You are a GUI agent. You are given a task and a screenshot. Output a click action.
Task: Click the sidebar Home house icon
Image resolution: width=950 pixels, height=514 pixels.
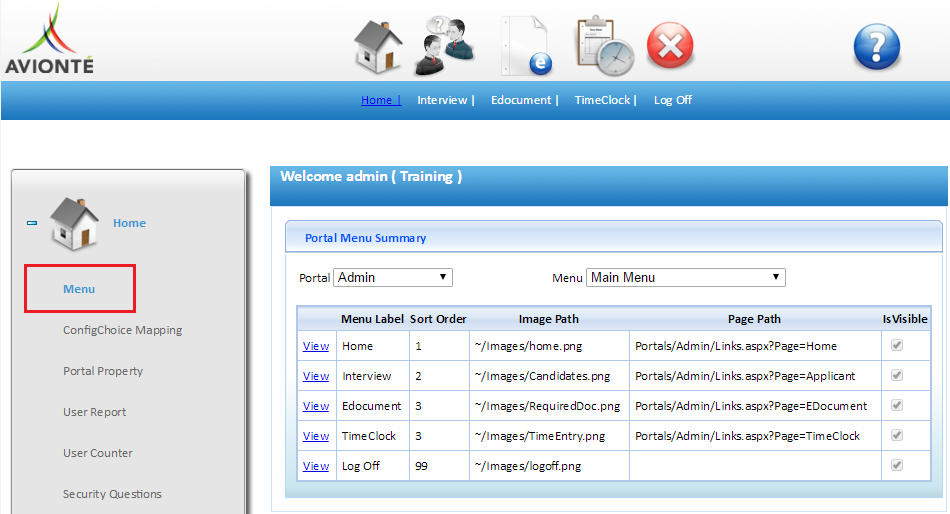point(74,224)
